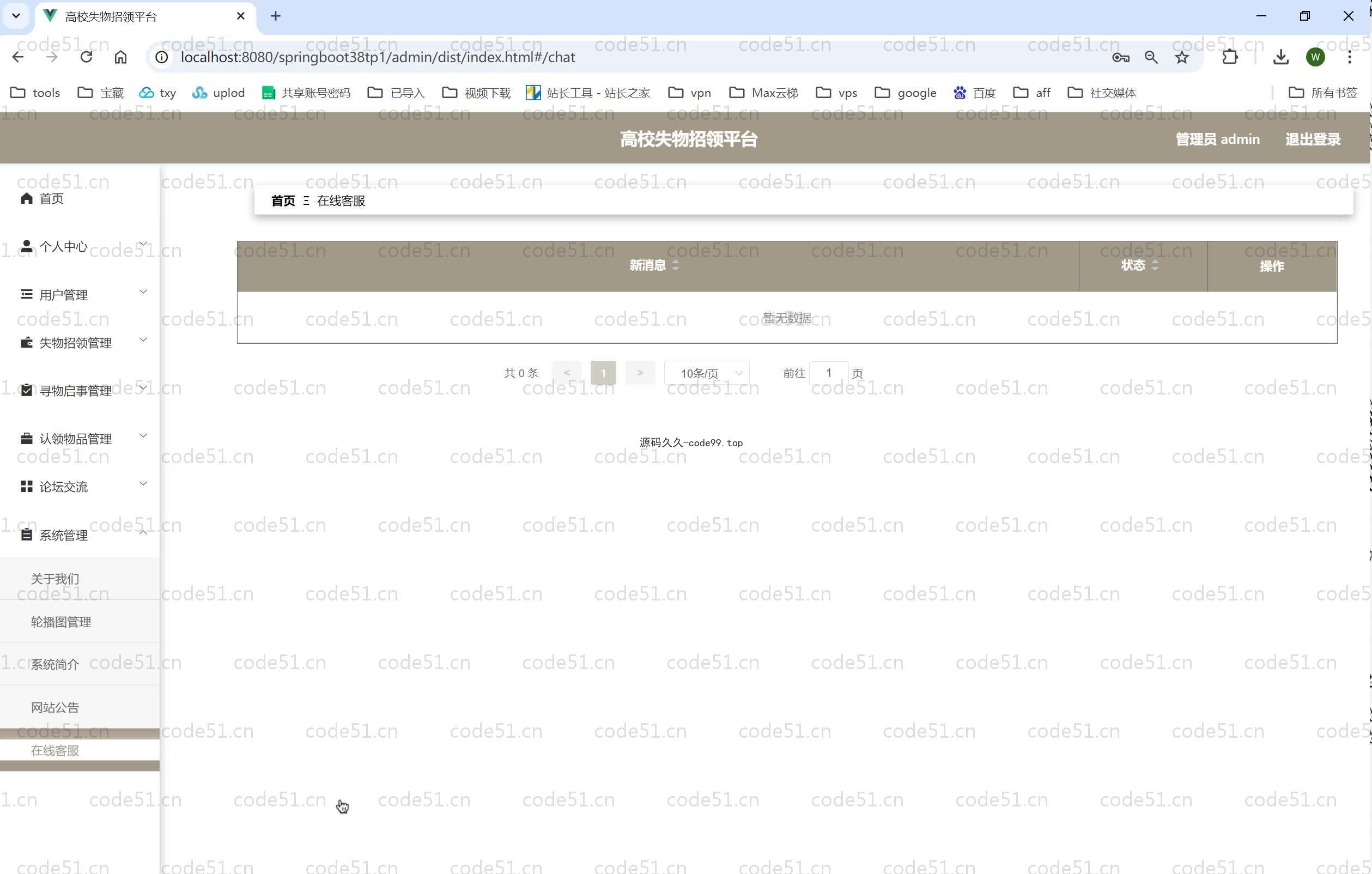The height and width of the screenshot is (874, 1372).
Task: Click 退出登录 to log out
Action: 1313,139
